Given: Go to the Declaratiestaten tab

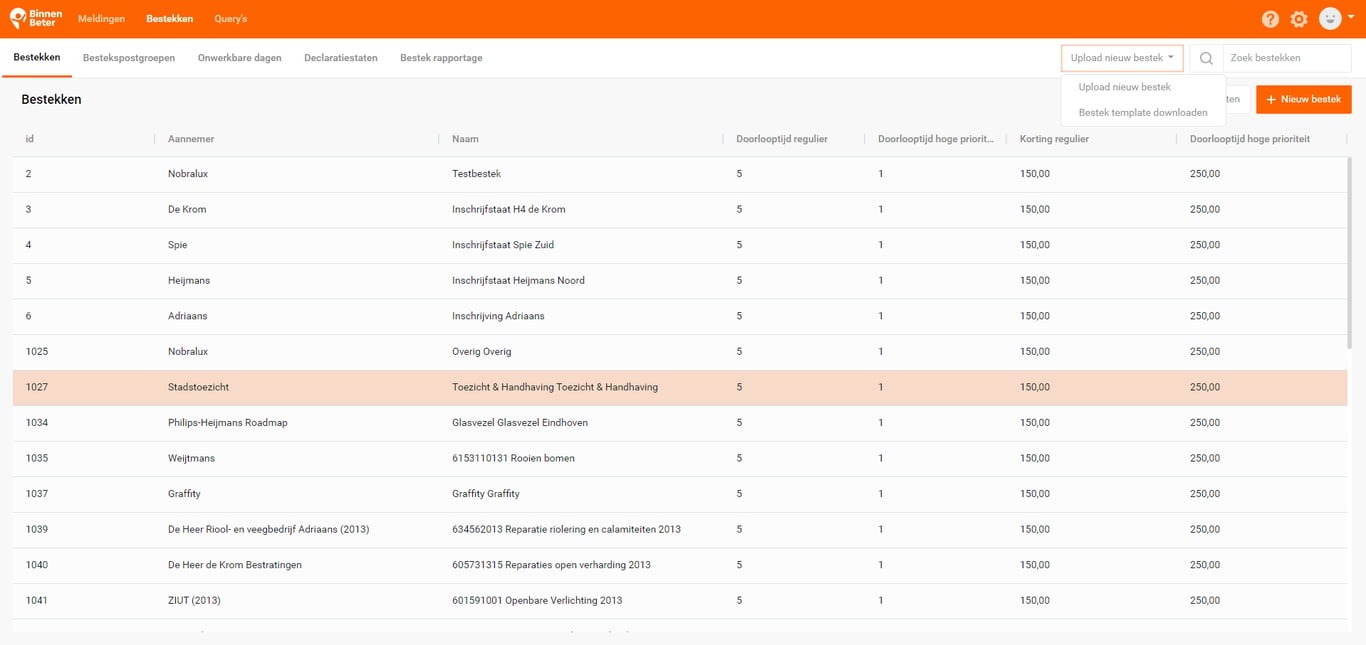Looking at the screenshot, I should click(x=341, y=58).
